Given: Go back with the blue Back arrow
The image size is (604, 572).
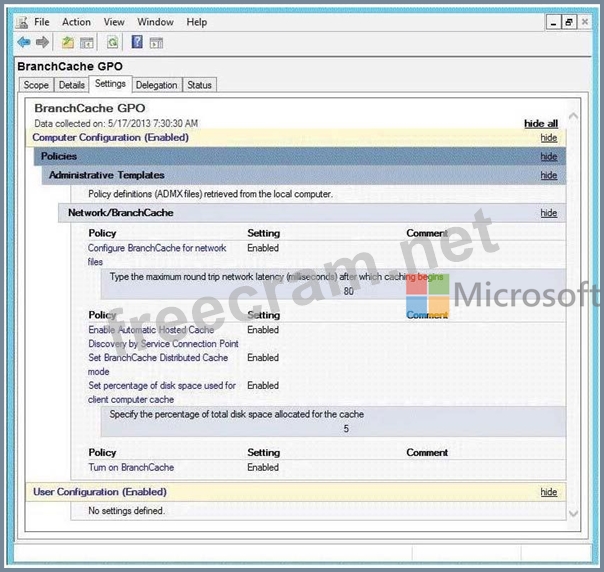Looking at the screenshot, I should (x=24, y=42).
